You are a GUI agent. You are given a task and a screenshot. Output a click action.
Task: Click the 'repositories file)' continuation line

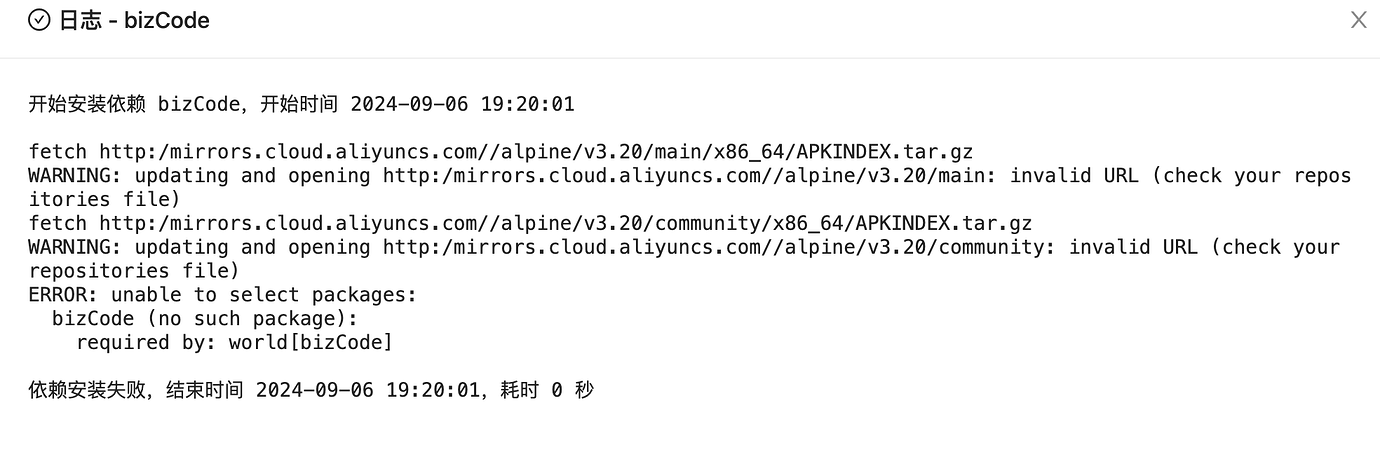pyautogui.click(x=134, y=271)
